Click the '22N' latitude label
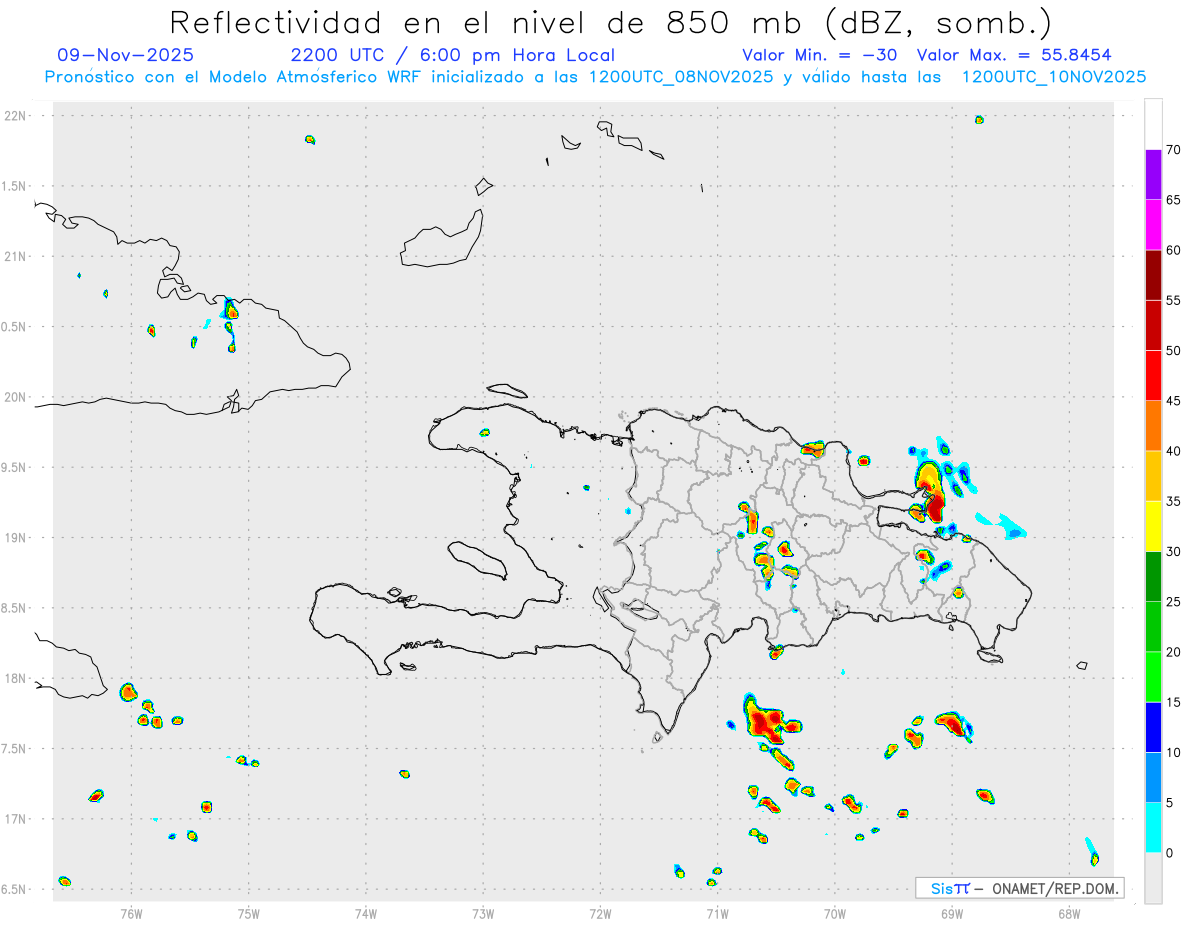Image resolution: width=1200 pixels, height=927 pixels. (17, 116)
